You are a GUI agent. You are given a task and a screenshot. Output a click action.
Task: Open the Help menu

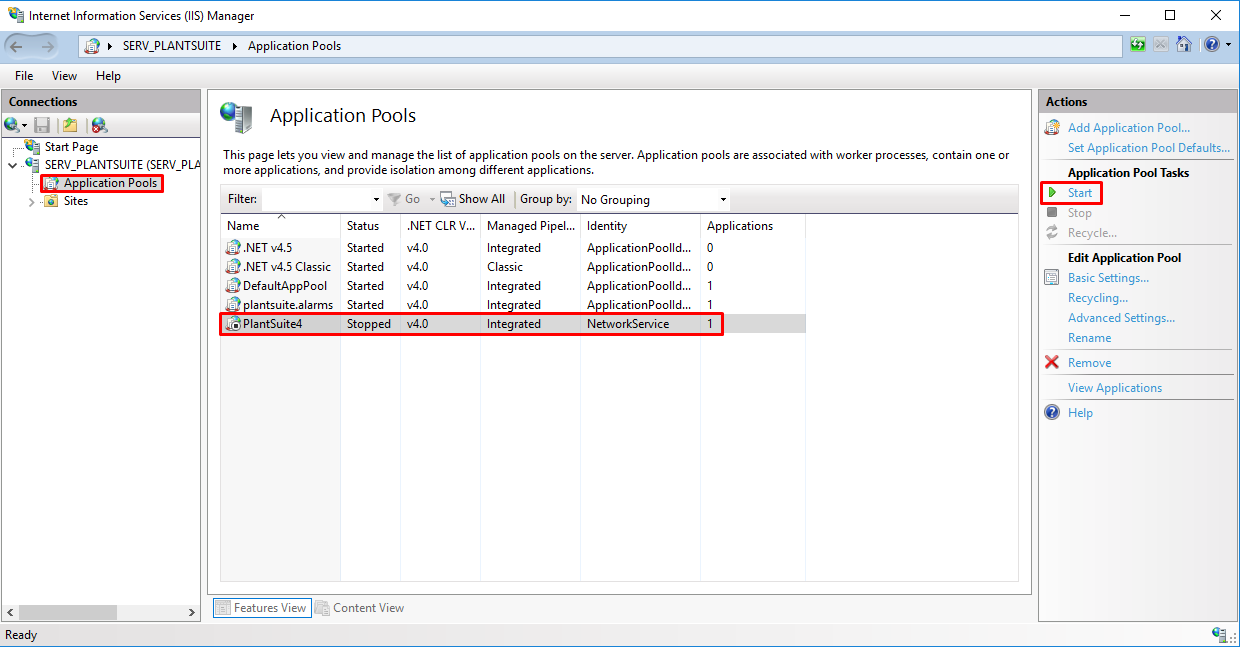pos(108,76)
